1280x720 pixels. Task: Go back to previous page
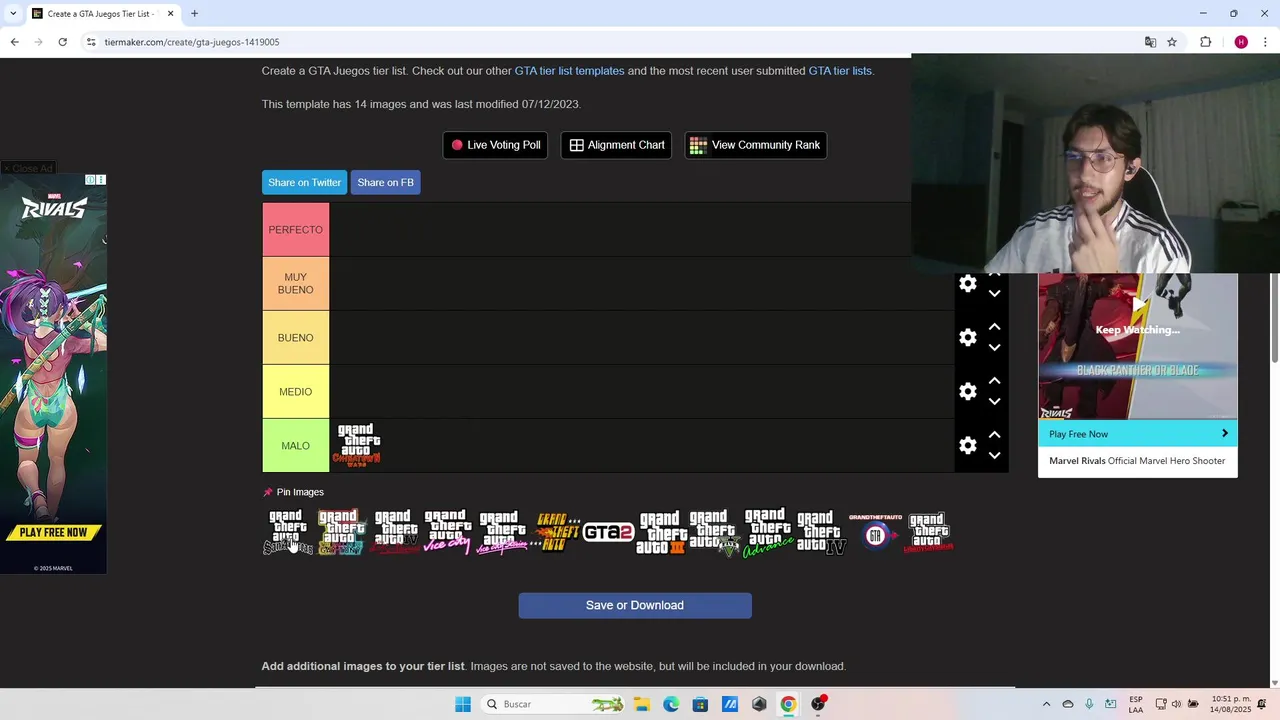[x=14, y=42]
